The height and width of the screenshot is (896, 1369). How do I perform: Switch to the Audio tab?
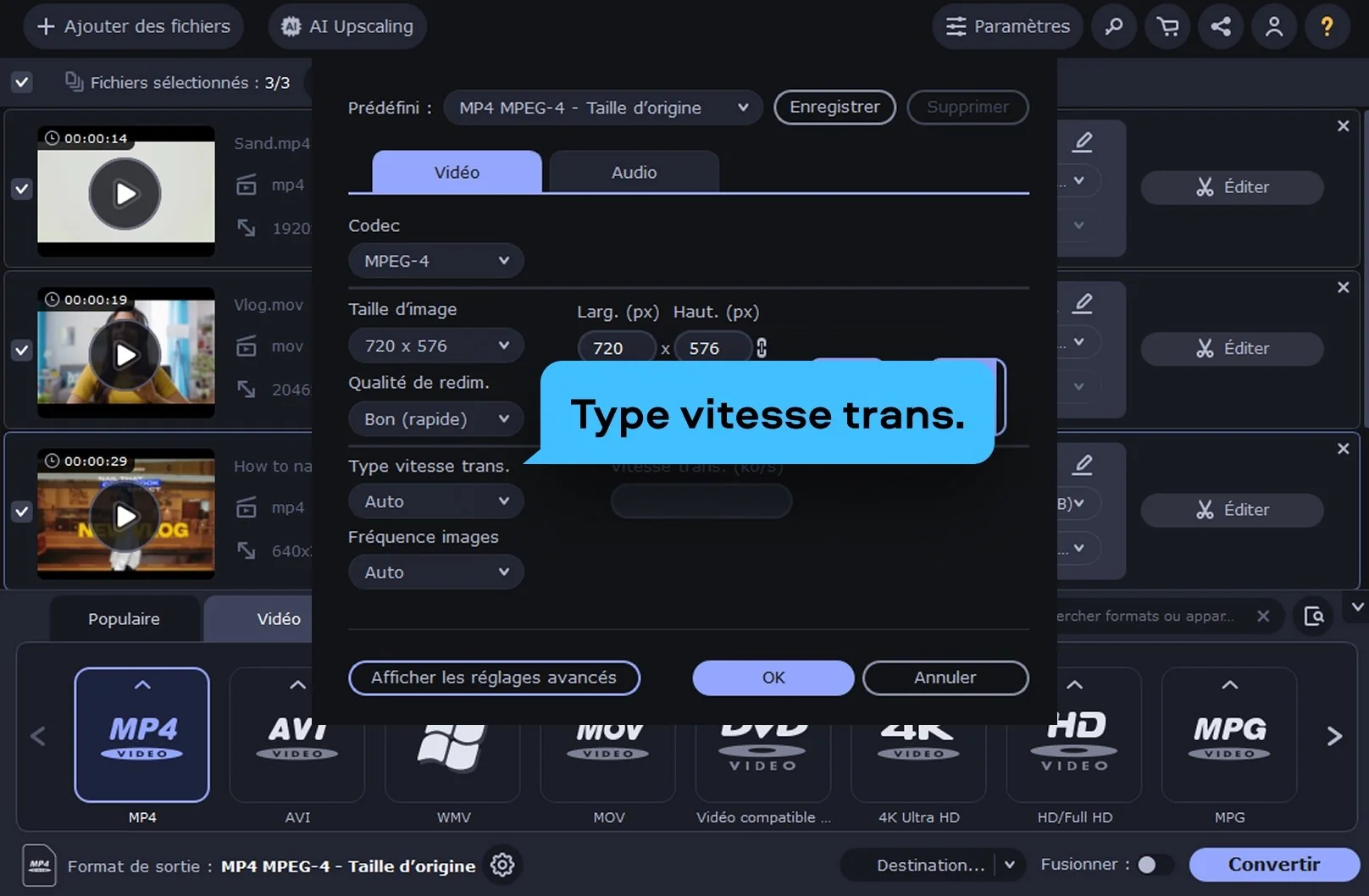click(x=634, y=172)
